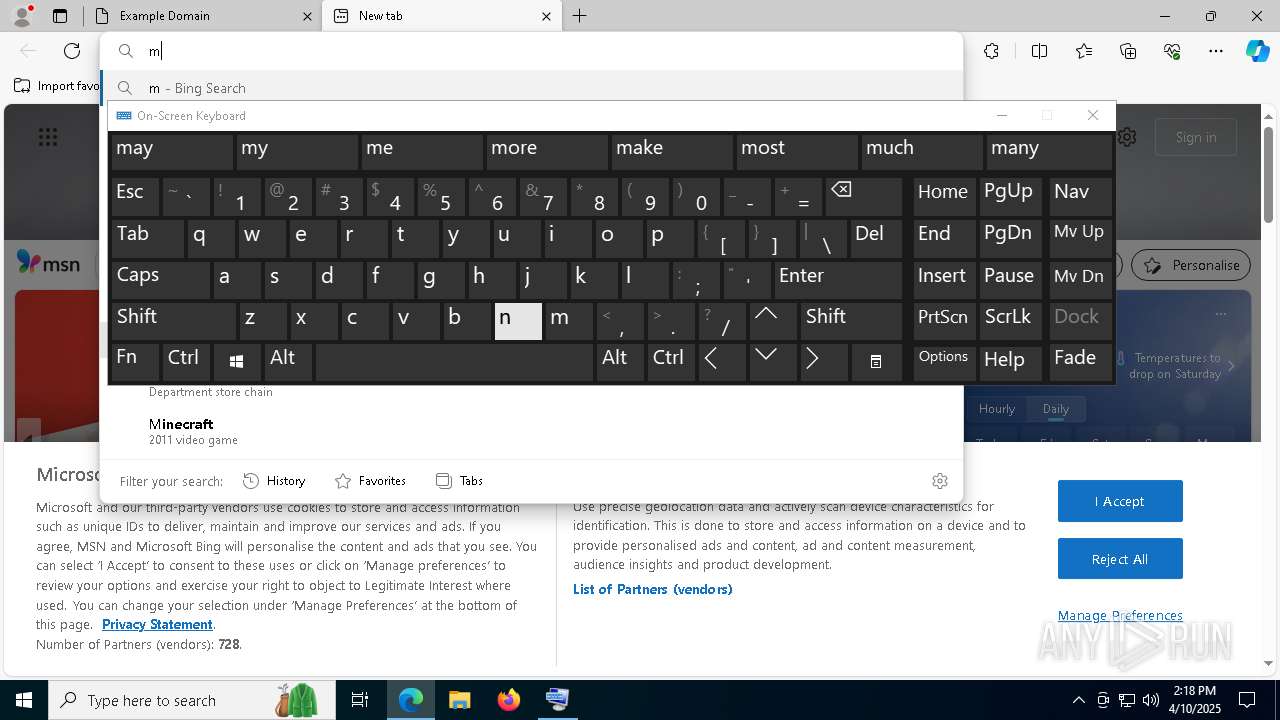1280x720 pixels.
Task: Open File Explorer from the taskbar
Action: (x=460, y=700)
